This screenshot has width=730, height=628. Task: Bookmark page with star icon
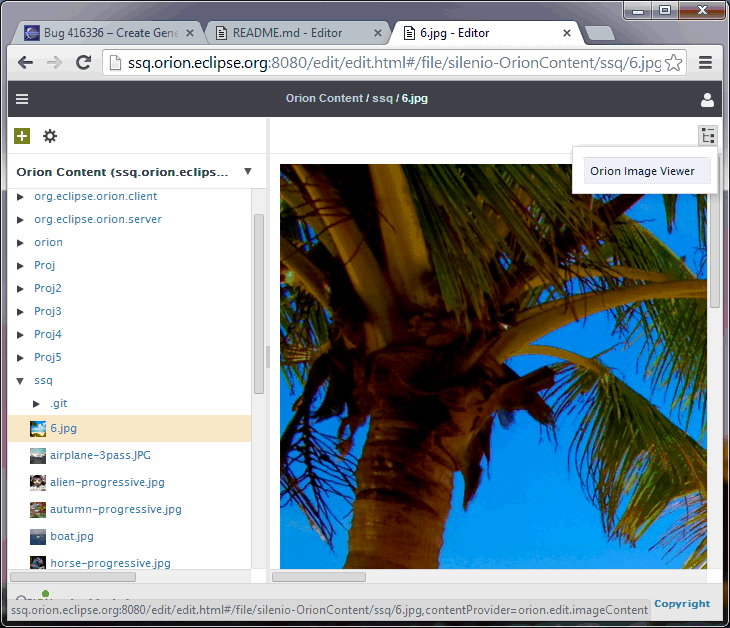[674, 62]
